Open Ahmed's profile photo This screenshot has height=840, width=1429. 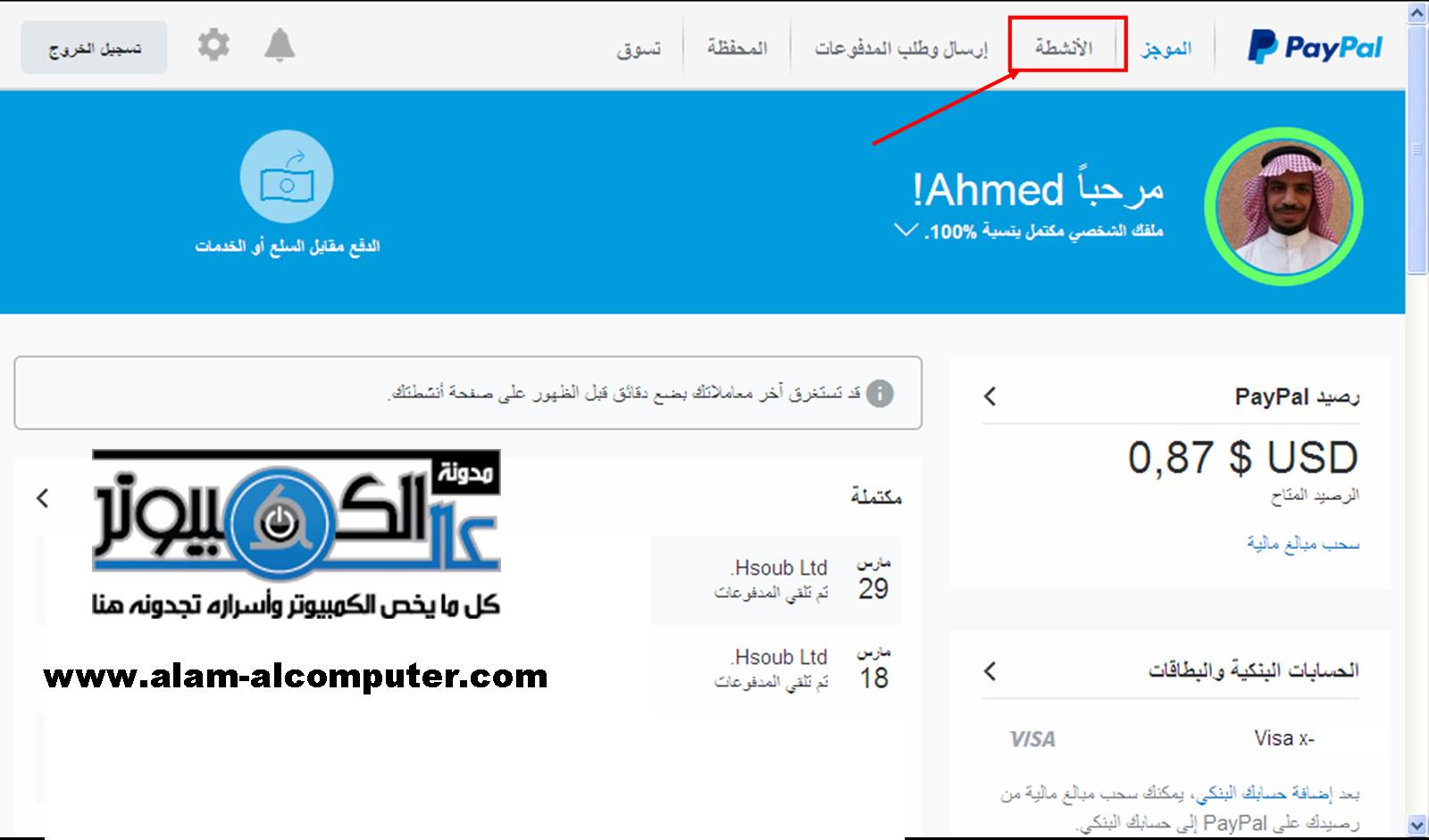tap(1283, 207)
